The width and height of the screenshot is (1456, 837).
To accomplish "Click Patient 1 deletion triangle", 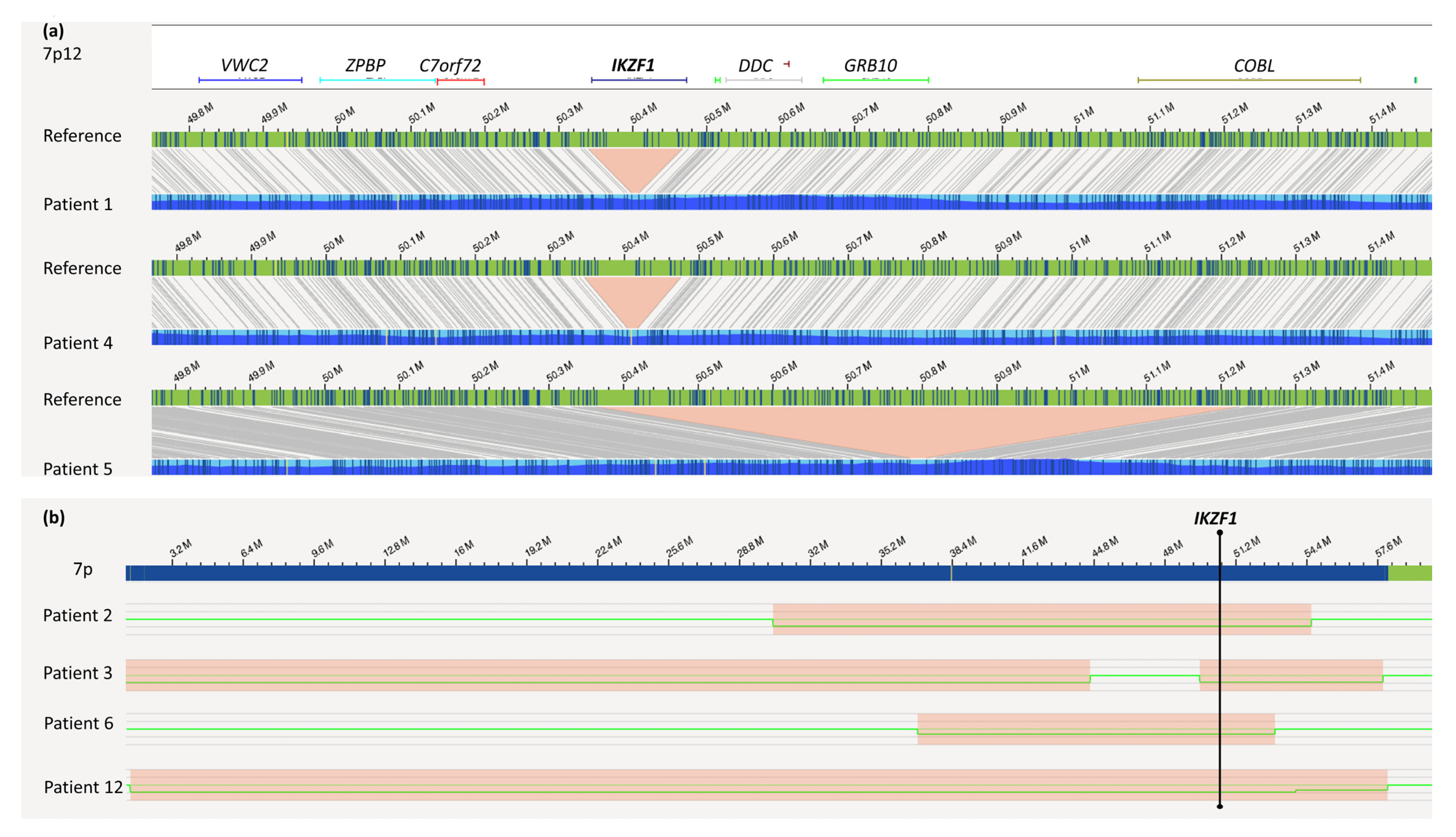I will tap(635, 164).
